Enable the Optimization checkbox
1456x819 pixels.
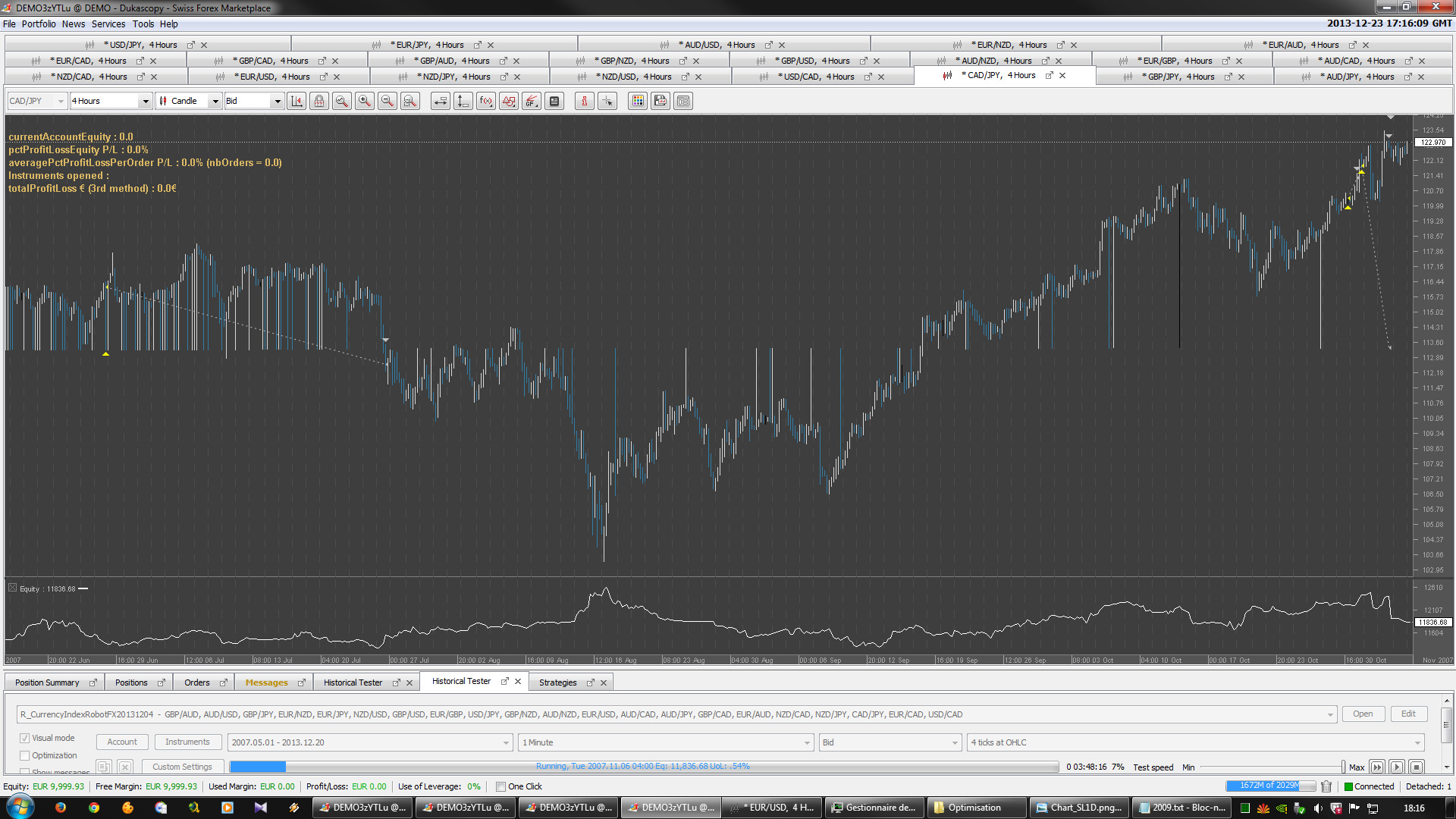click(x=24, y=755)
